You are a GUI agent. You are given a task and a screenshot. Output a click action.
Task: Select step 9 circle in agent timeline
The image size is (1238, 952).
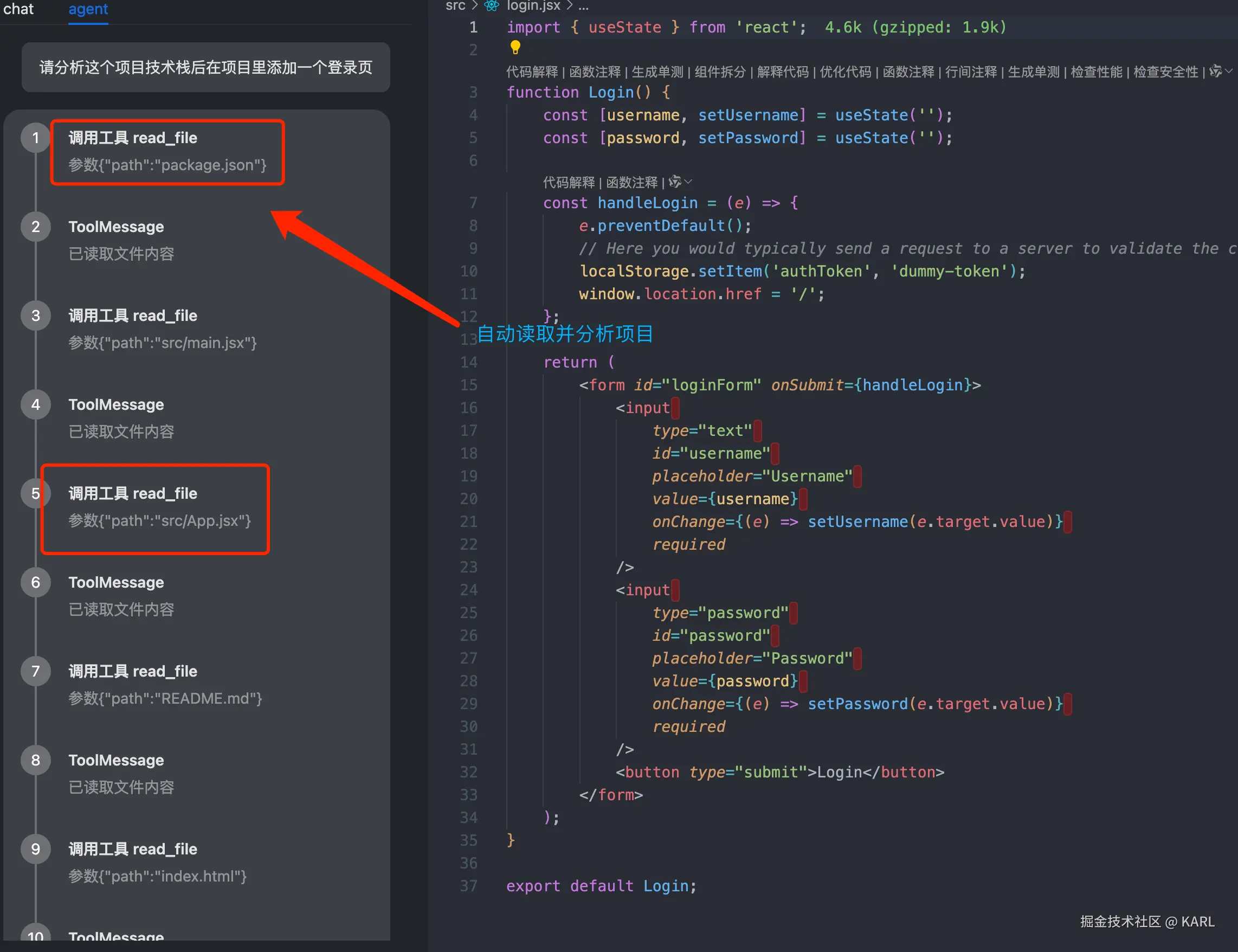click(x=35, y=849)
